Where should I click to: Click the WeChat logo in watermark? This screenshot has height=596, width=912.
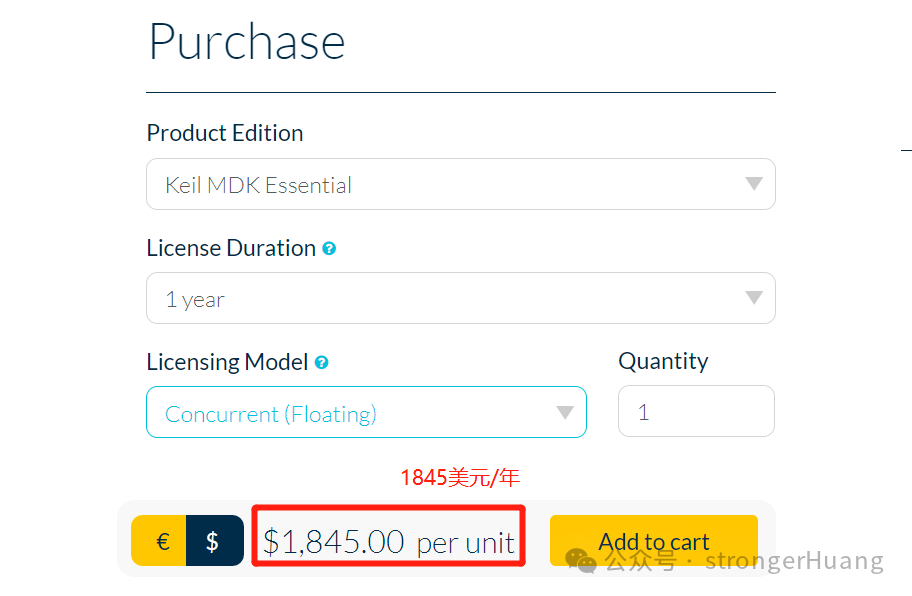point(580,561)
